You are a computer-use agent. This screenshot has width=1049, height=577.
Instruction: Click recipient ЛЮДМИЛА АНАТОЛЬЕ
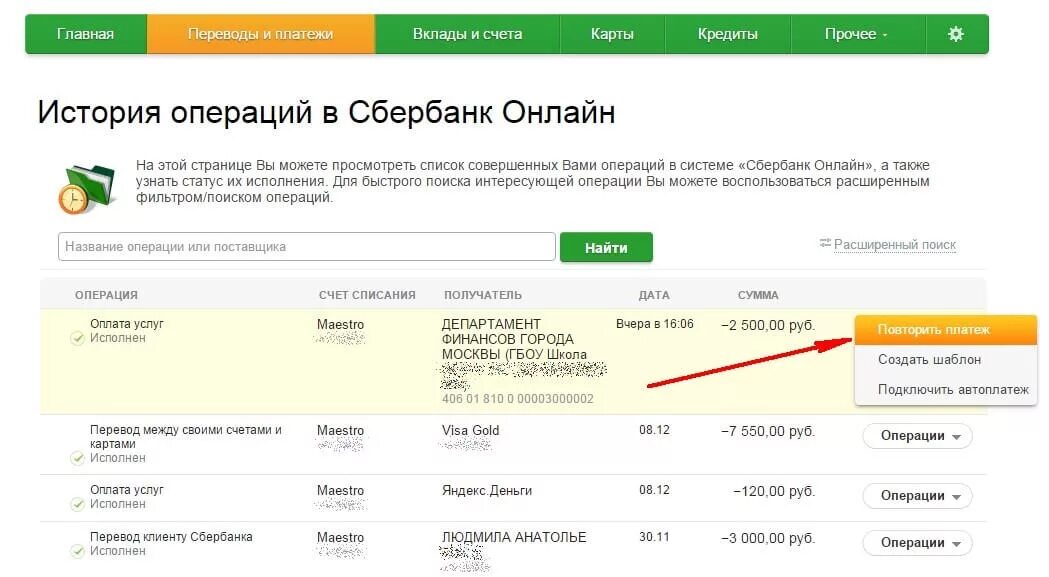coord(514,538)
